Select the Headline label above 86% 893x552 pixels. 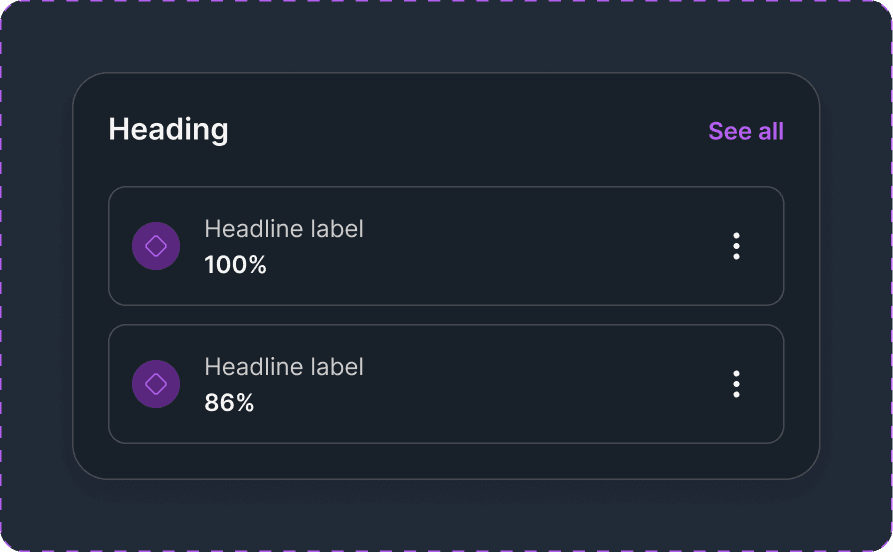[283, 367]
